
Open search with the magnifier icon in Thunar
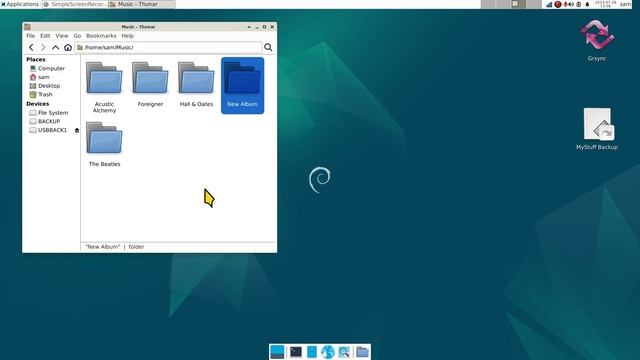[x=268, y=47]
